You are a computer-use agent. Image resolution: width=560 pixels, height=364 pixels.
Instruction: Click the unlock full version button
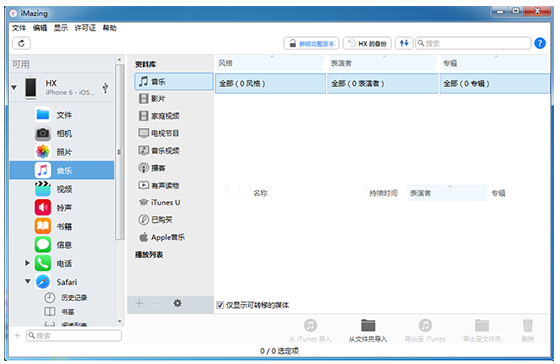pyautogui.click(x=312, y=44)
